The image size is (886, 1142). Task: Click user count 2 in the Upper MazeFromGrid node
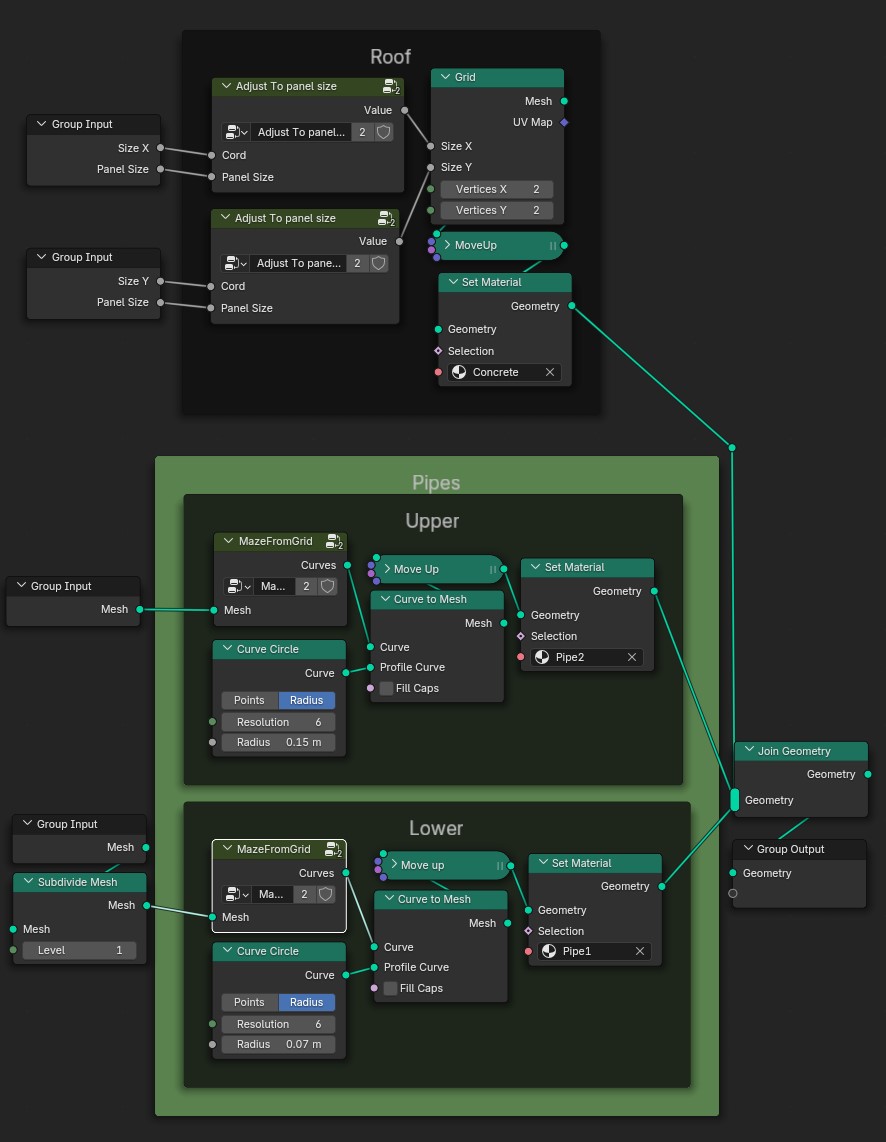[306, 586]
